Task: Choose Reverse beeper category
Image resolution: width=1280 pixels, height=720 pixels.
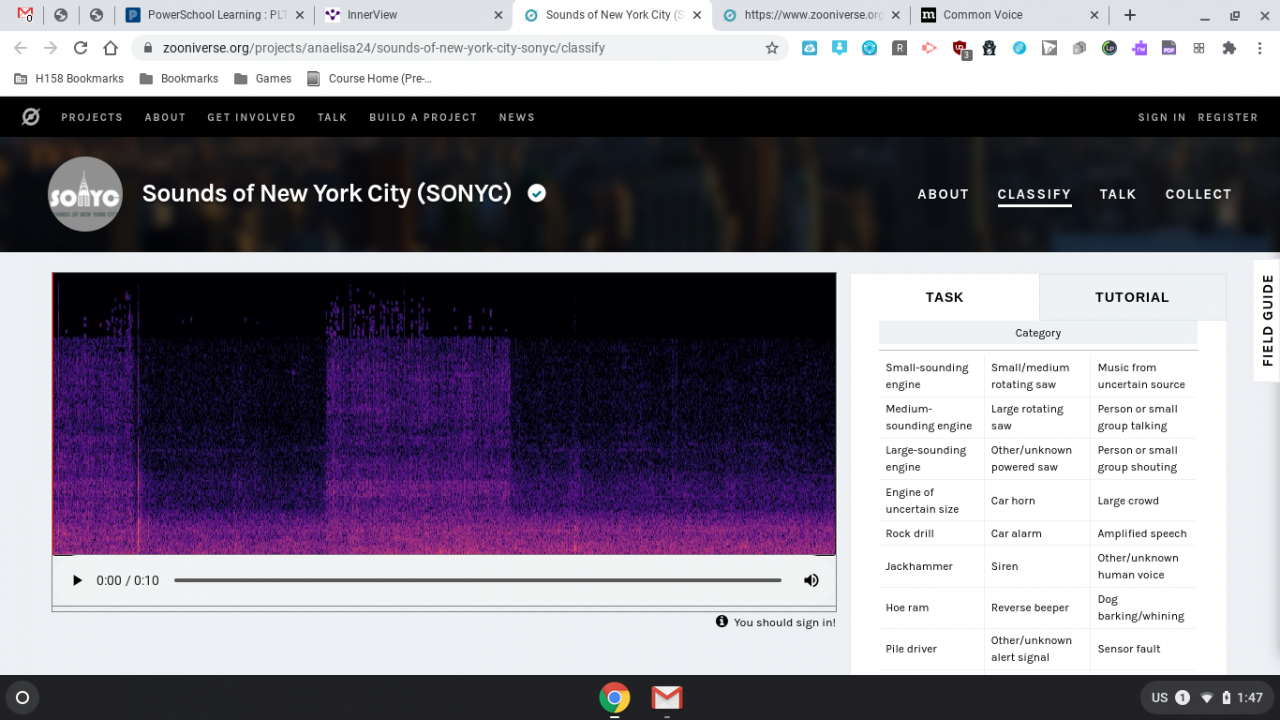Action: pos(1037,607)
